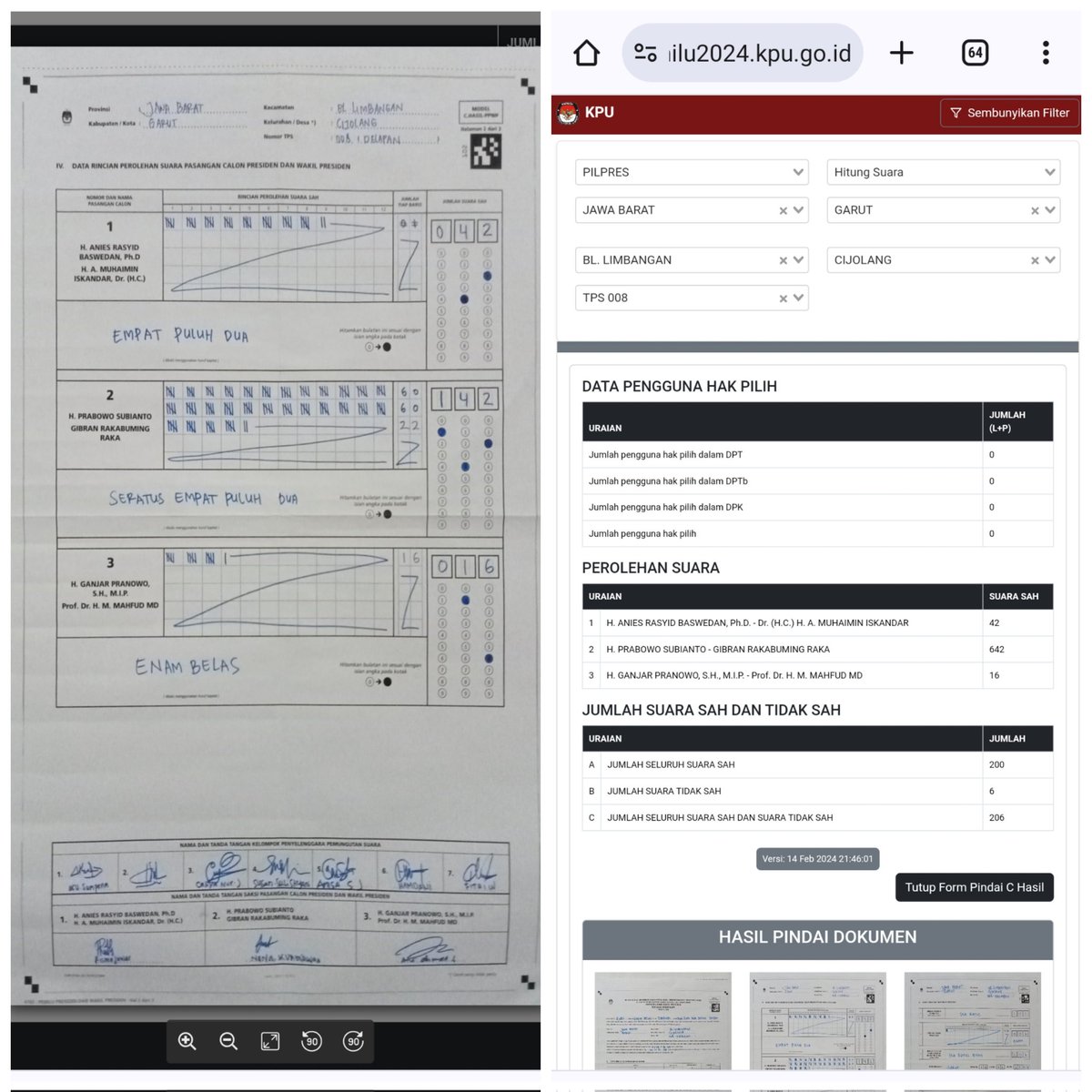This screenshot has height=1092, width=1092.
Task: Click the KPU logo icon
Action: pos(568,113)
